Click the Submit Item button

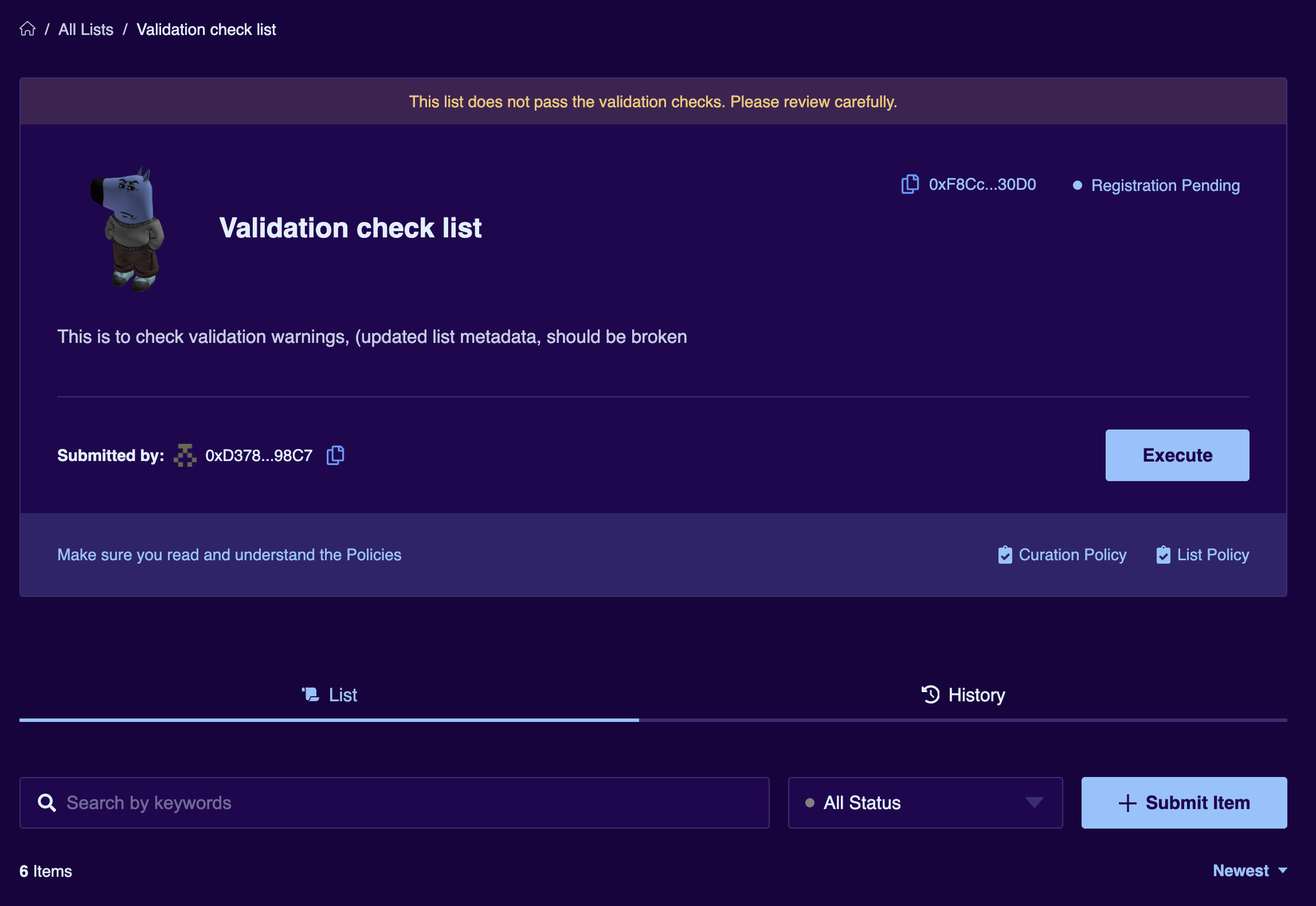[1184, 803]
